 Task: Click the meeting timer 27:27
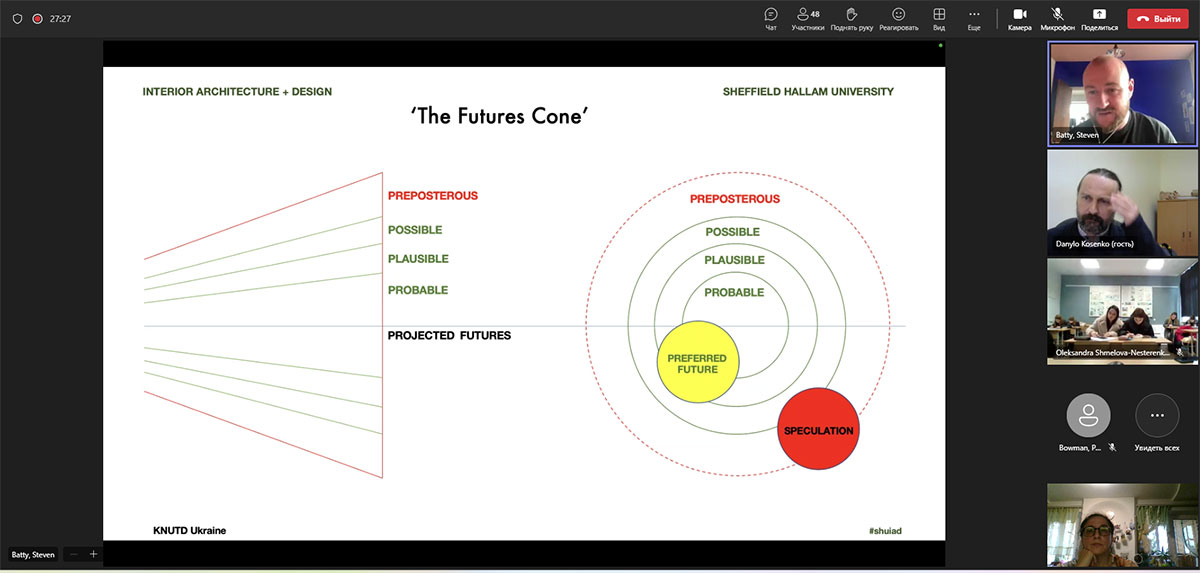click(x=60, y=19)
